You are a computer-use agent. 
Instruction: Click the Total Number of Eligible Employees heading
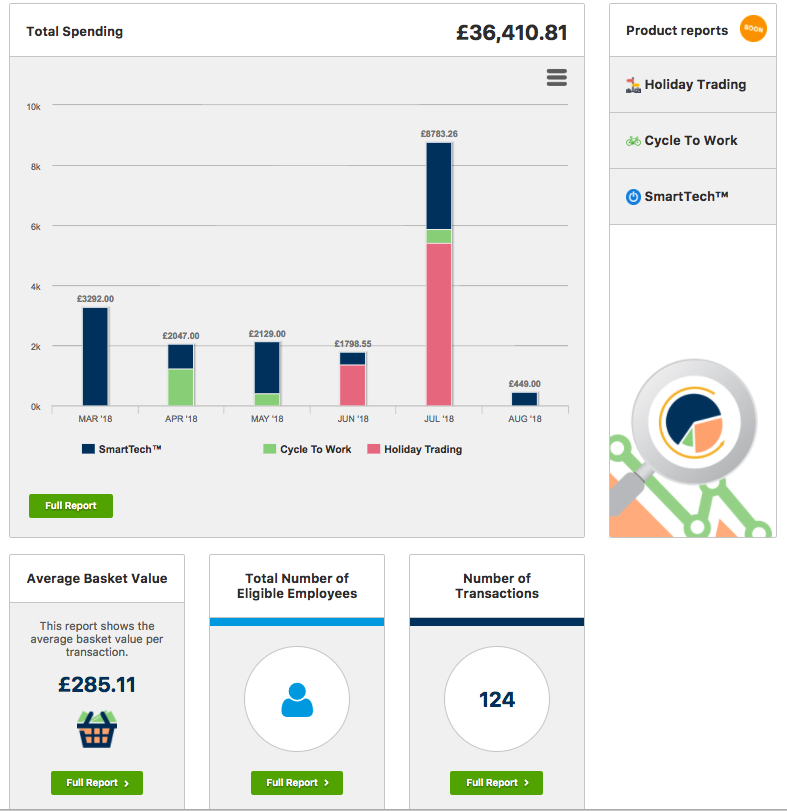(x=297, y=585)
